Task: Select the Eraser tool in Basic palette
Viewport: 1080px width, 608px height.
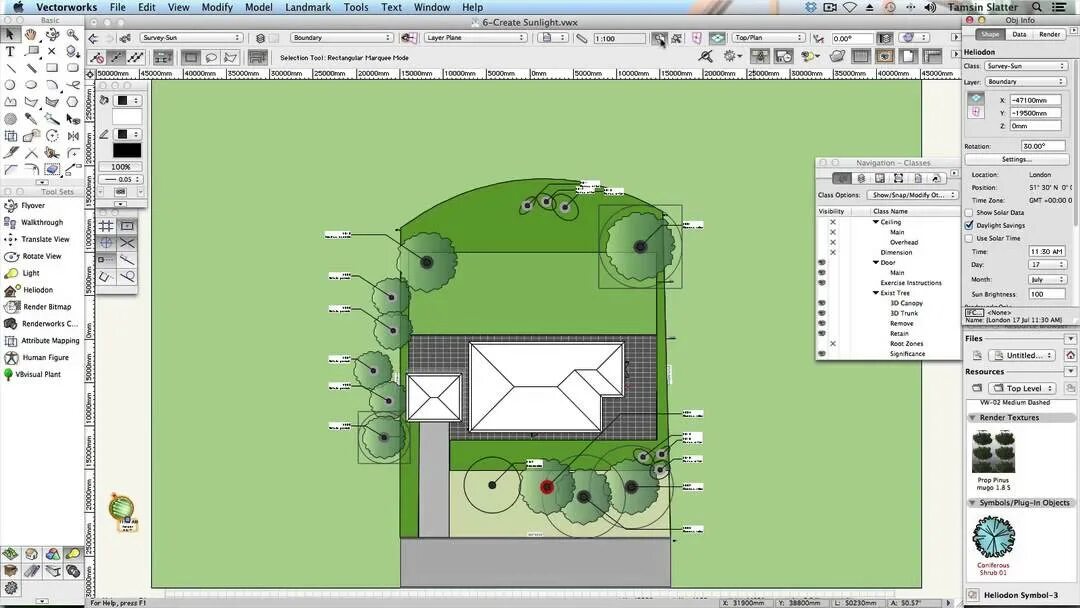Action: (x=52, y=169)
